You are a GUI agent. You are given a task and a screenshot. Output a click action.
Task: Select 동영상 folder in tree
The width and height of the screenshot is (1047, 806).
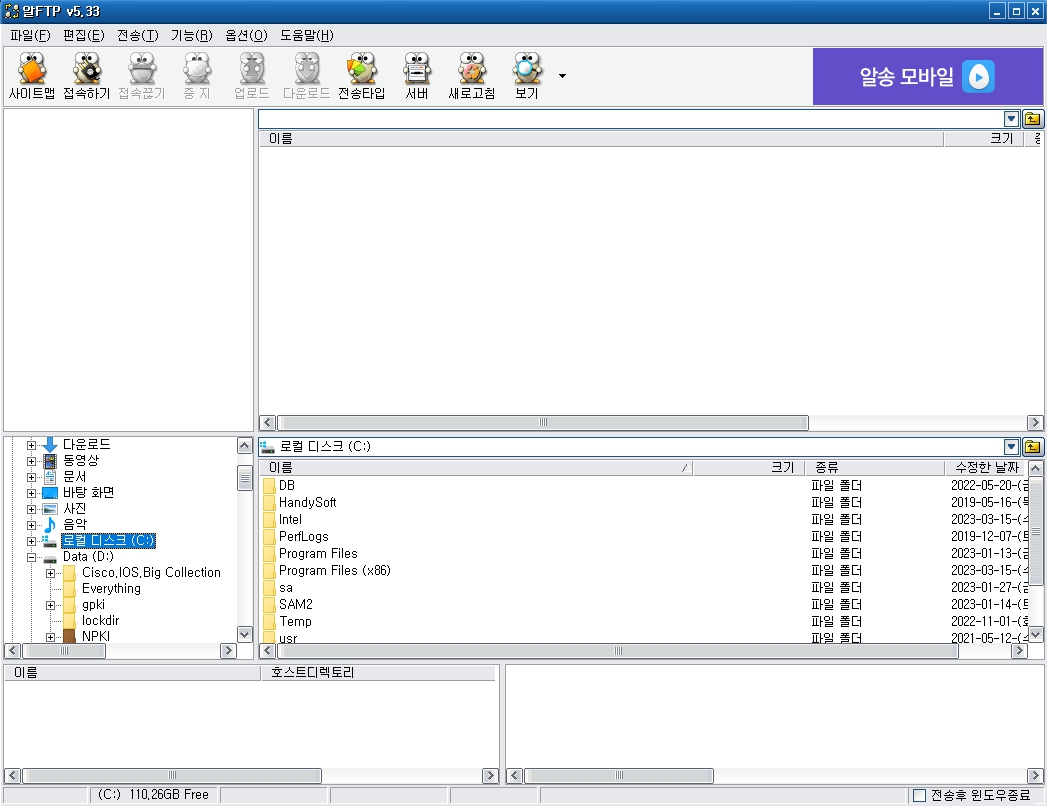pyautogui.click(x=81, y=460)
